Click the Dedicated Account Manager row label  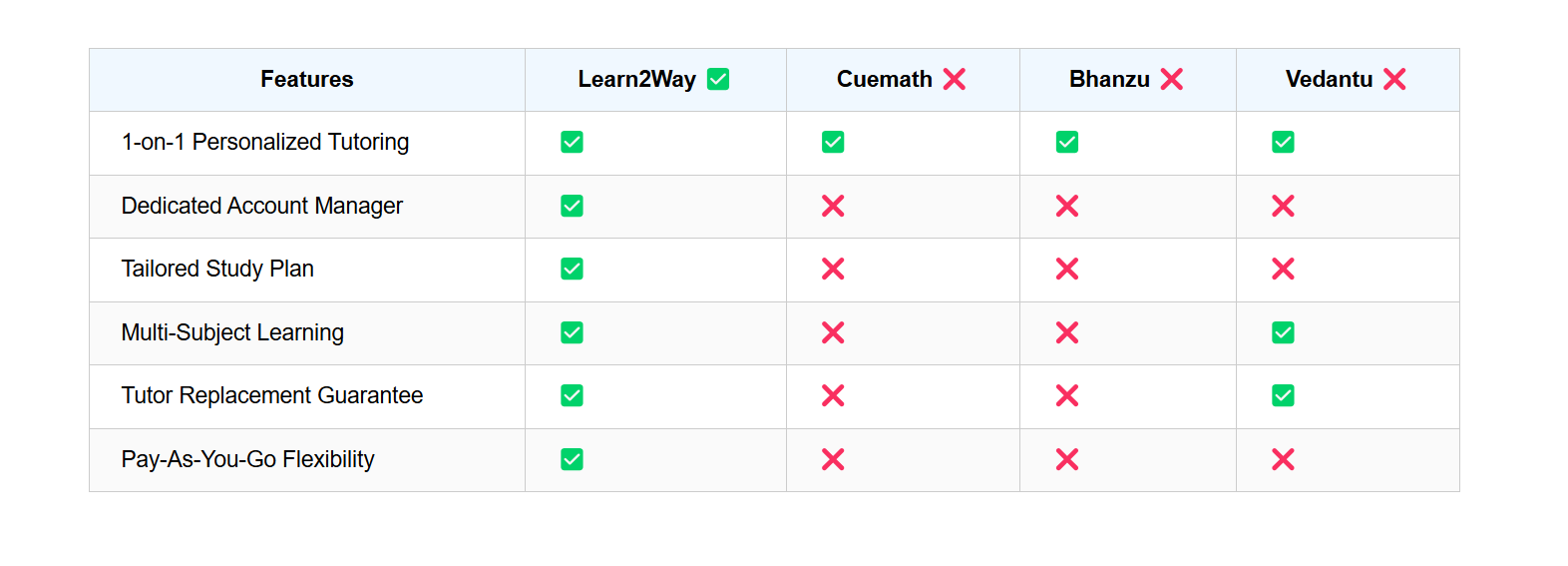(x=262, y=206)
